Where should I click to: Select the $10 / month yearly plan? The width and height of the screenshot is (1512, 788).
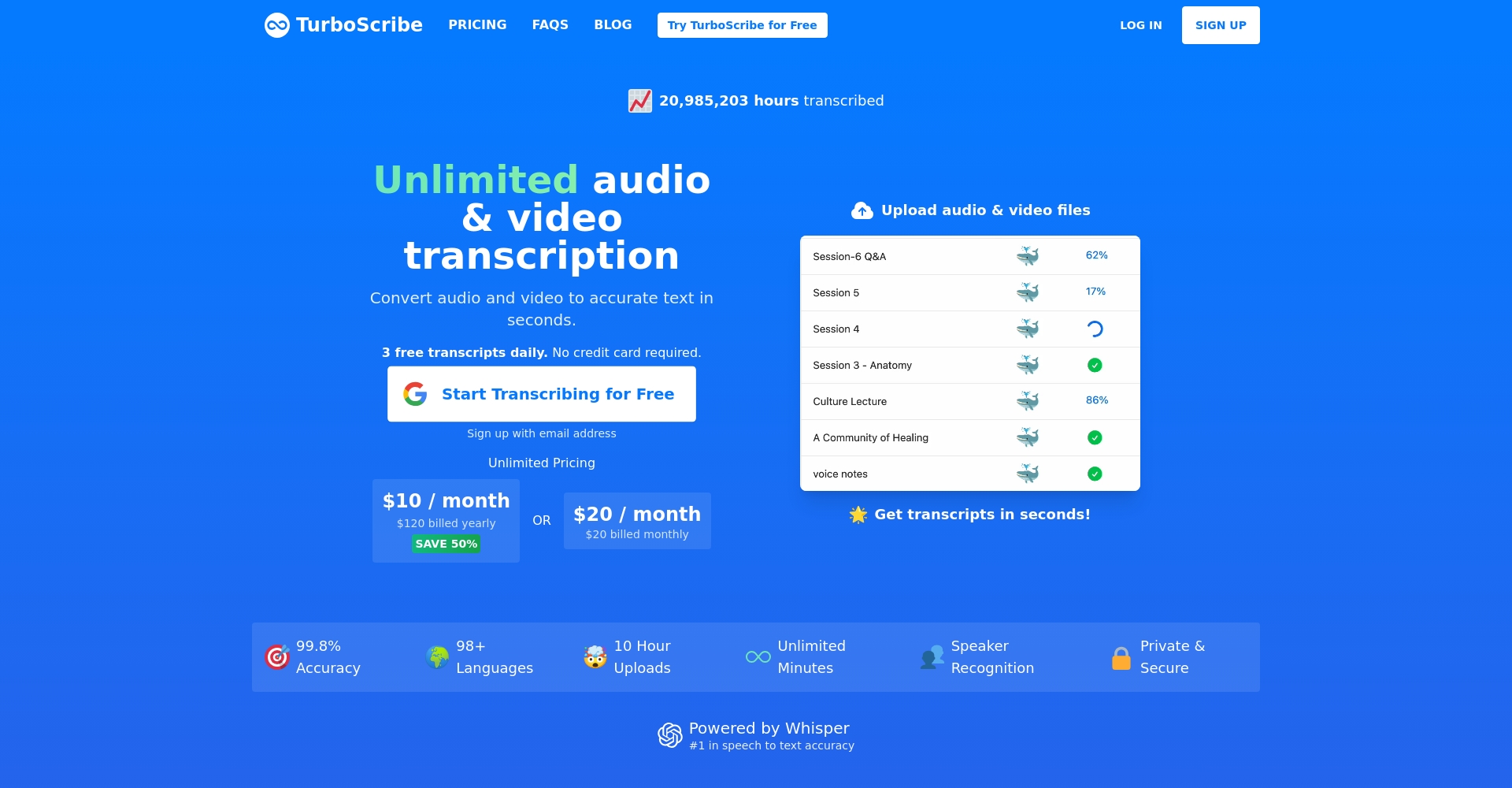tap(446, 521)
